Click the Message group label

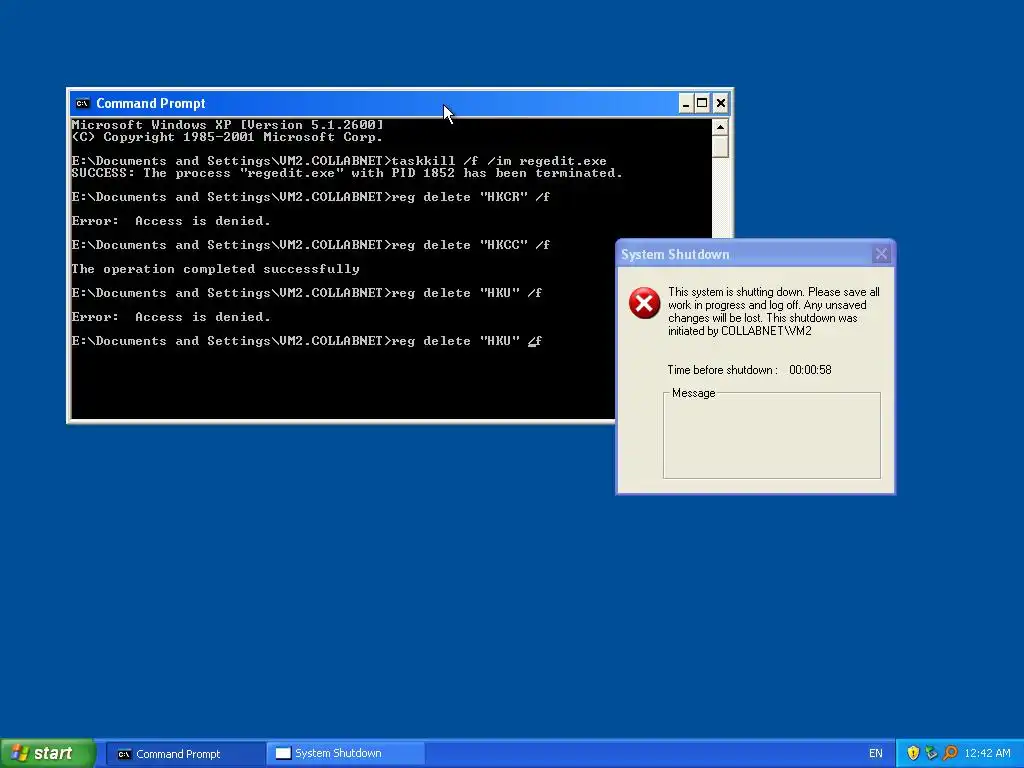(x=694, y=393)
